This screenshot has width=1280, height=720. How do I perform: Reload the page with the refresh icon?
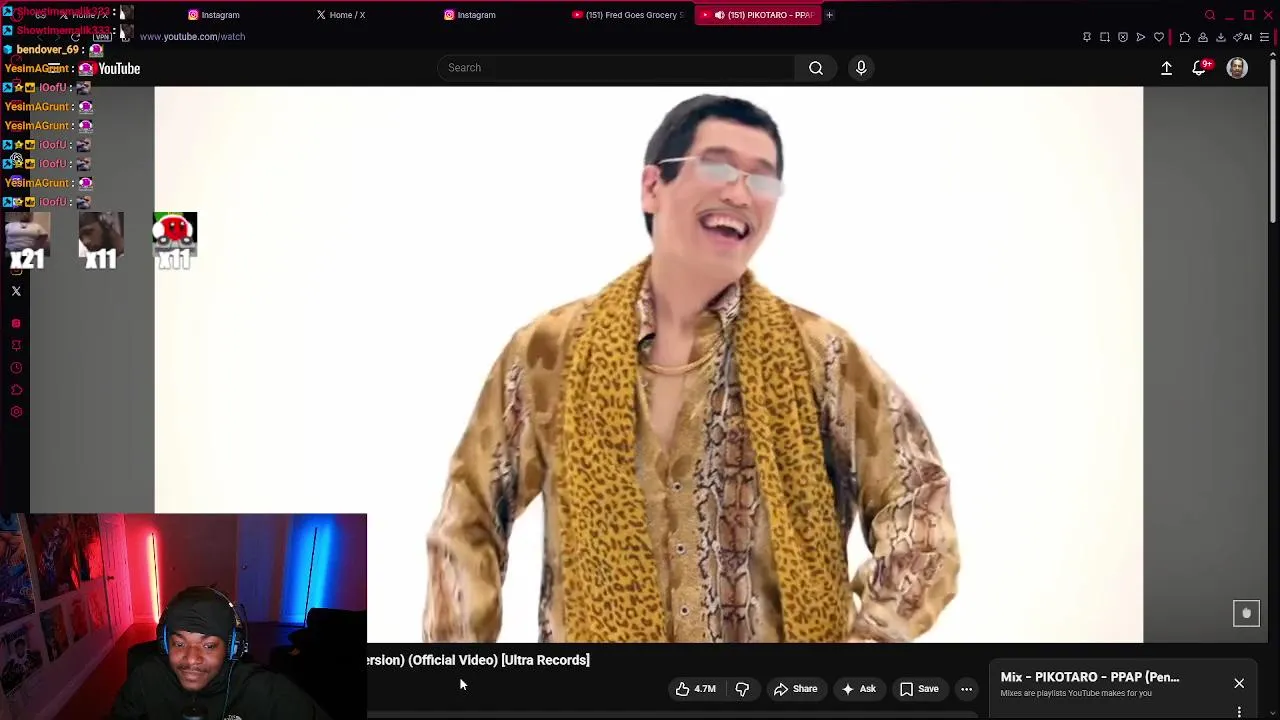click(75, 37)
